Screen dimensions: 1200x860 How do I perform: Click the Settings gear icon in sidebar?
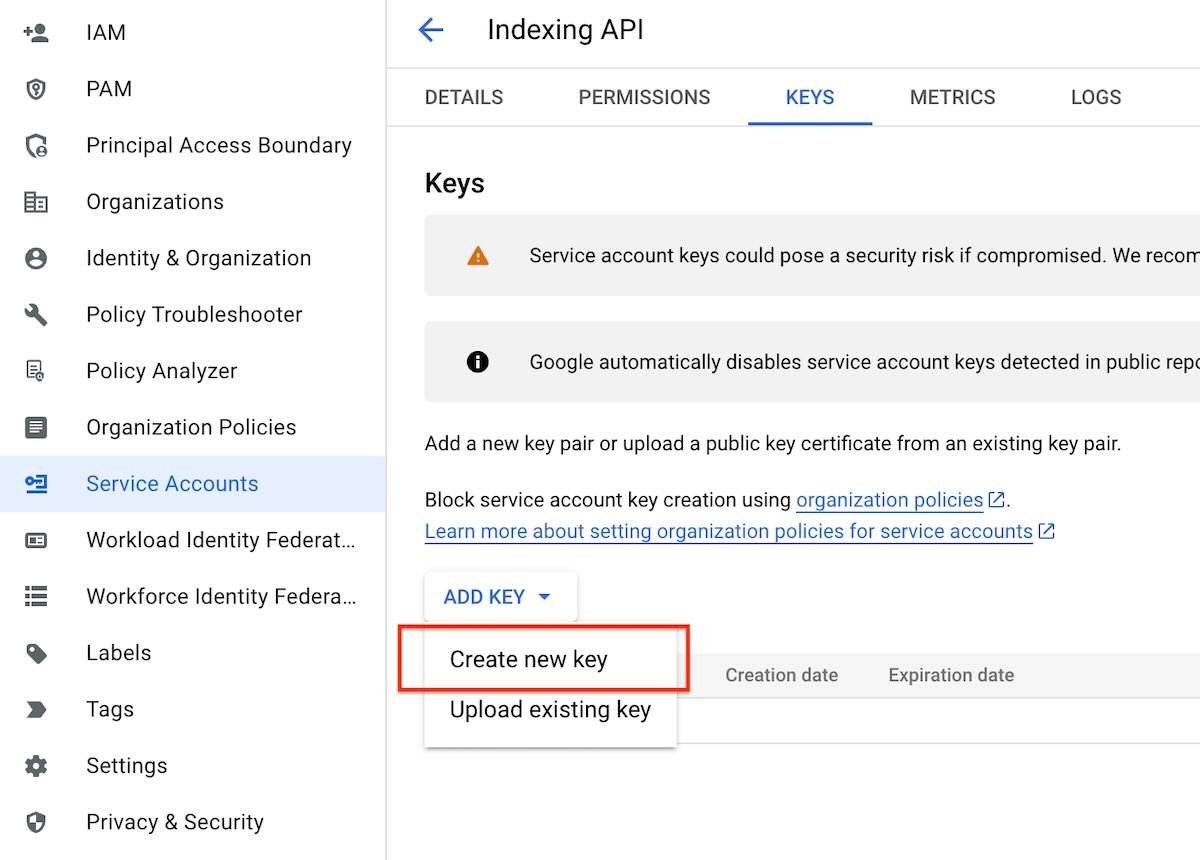(x=36, y=766)
